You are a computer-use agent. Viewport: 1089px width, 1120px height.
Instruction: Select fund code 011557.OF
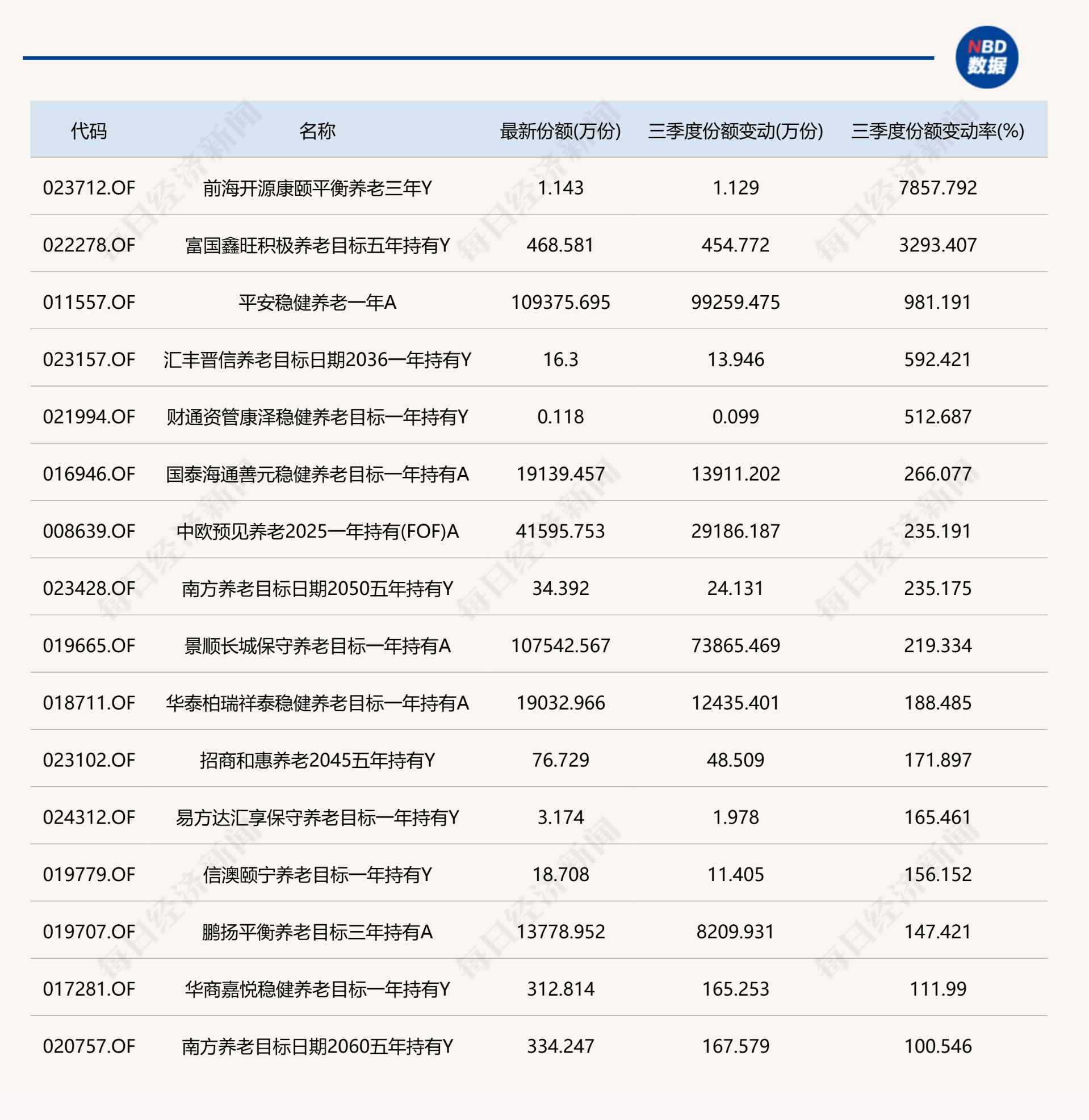click(x=89, y=302)
